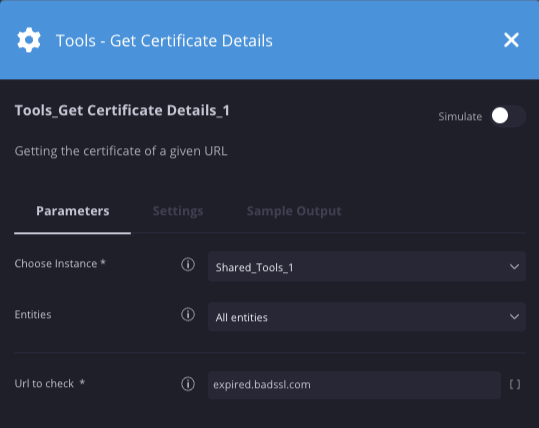Close the Get Certificate Details dialog
The image size is (539, 428).
click(x=511, y=40)
